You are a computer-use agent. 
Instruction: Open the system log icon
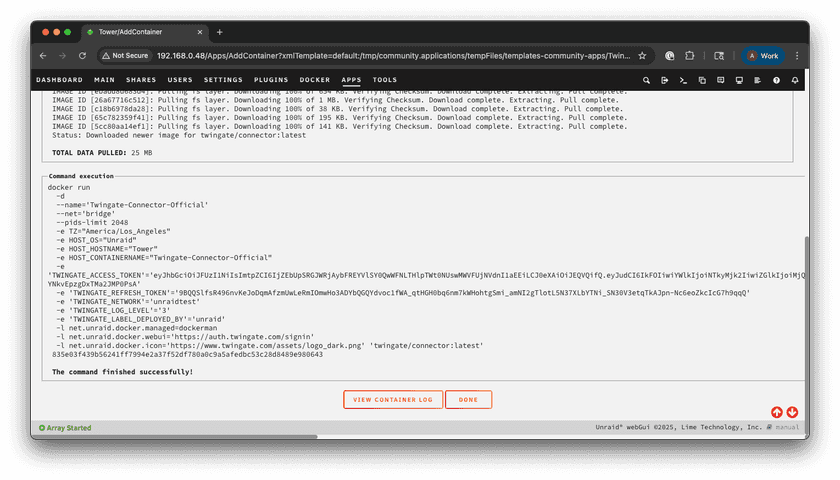(x=758, y=80)
